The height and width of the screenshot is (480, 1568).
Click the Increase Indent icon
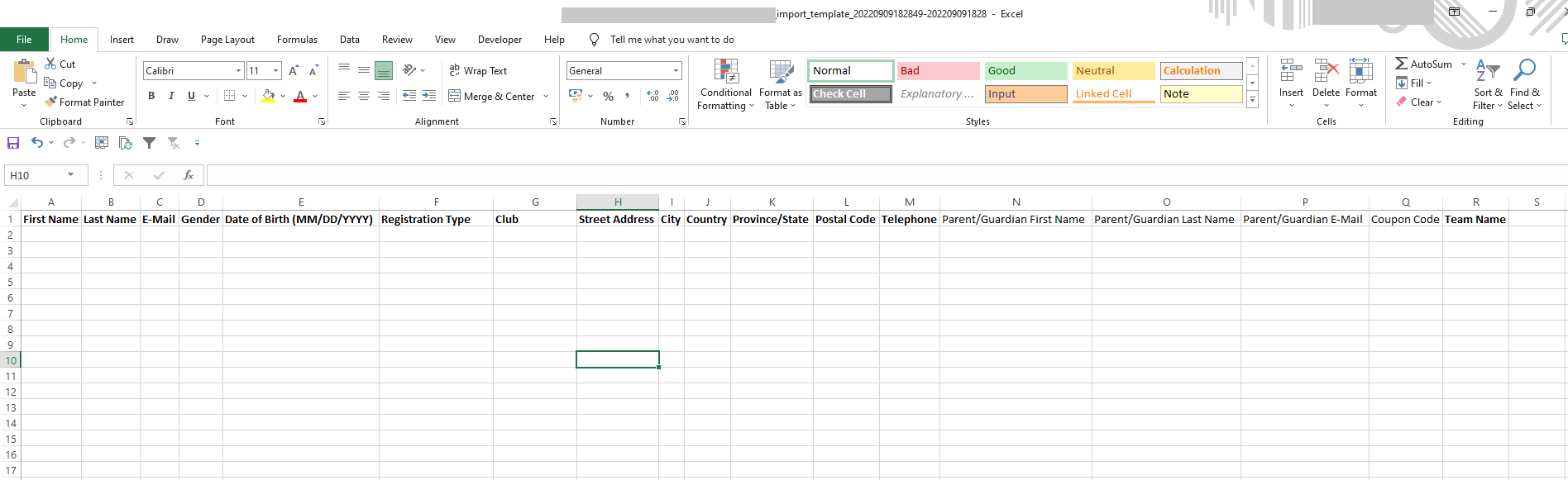pyautogui.click(x=429, y=96)
